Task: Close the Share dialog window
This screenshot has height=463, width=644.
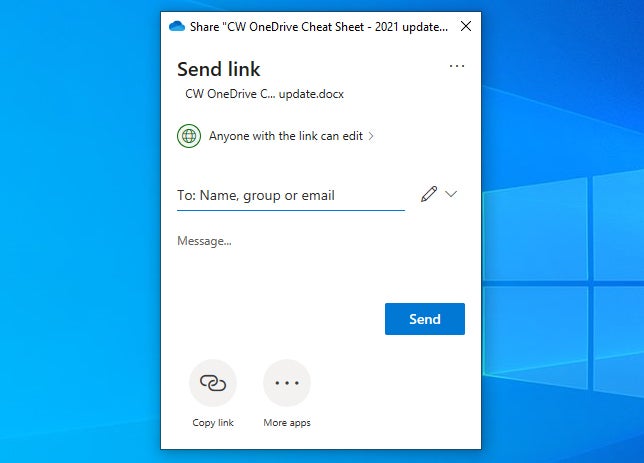Action: [466, 26]
